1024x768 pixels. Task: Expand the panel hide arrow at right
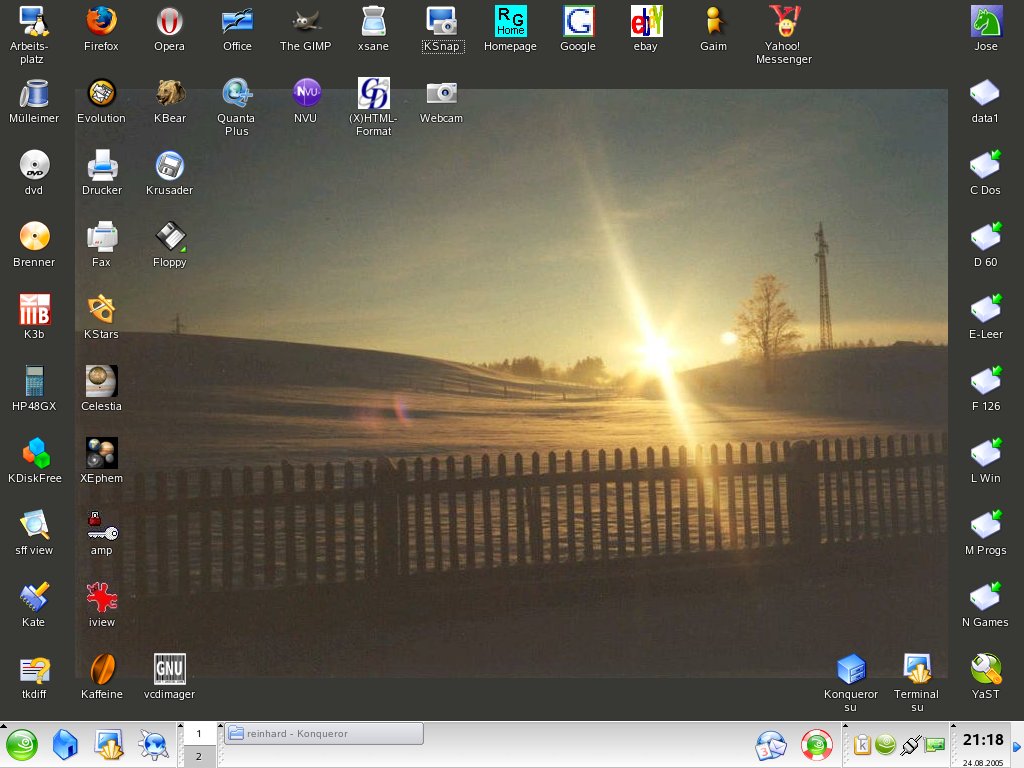point(1017,745)
